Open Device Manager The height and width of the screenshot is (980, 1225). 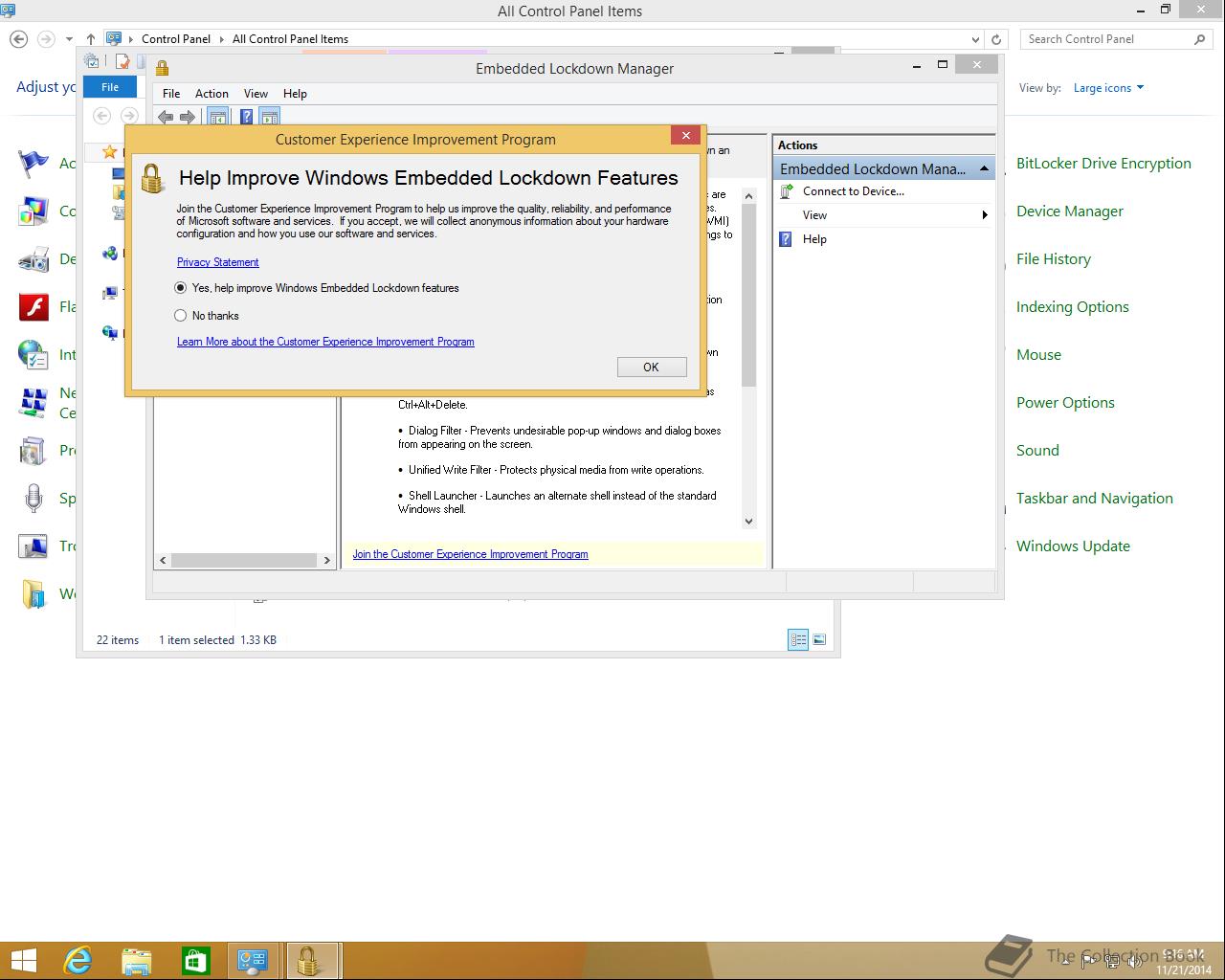point(1070,212)
